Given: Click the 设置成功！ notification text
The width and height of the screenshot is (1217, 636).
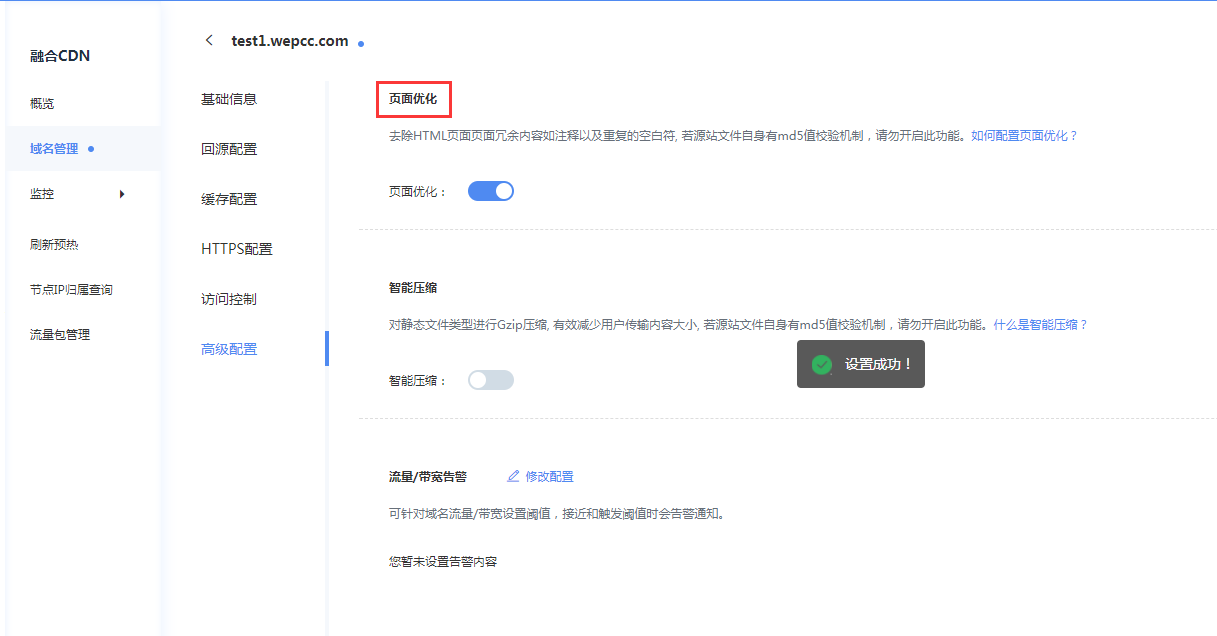Looking at the screenshot, I should pyautogui.click(x=879, y=365).
